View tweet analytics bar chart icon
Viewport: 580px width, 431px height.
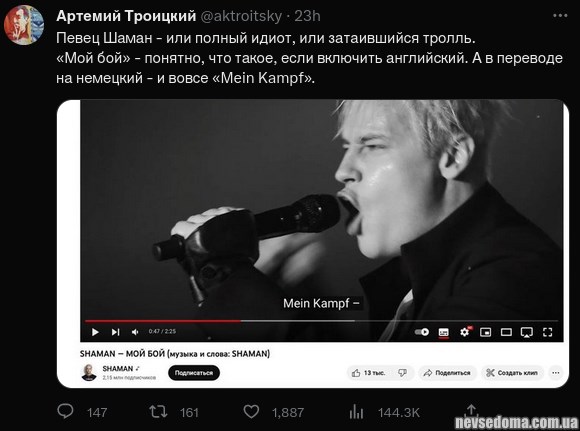356,411
